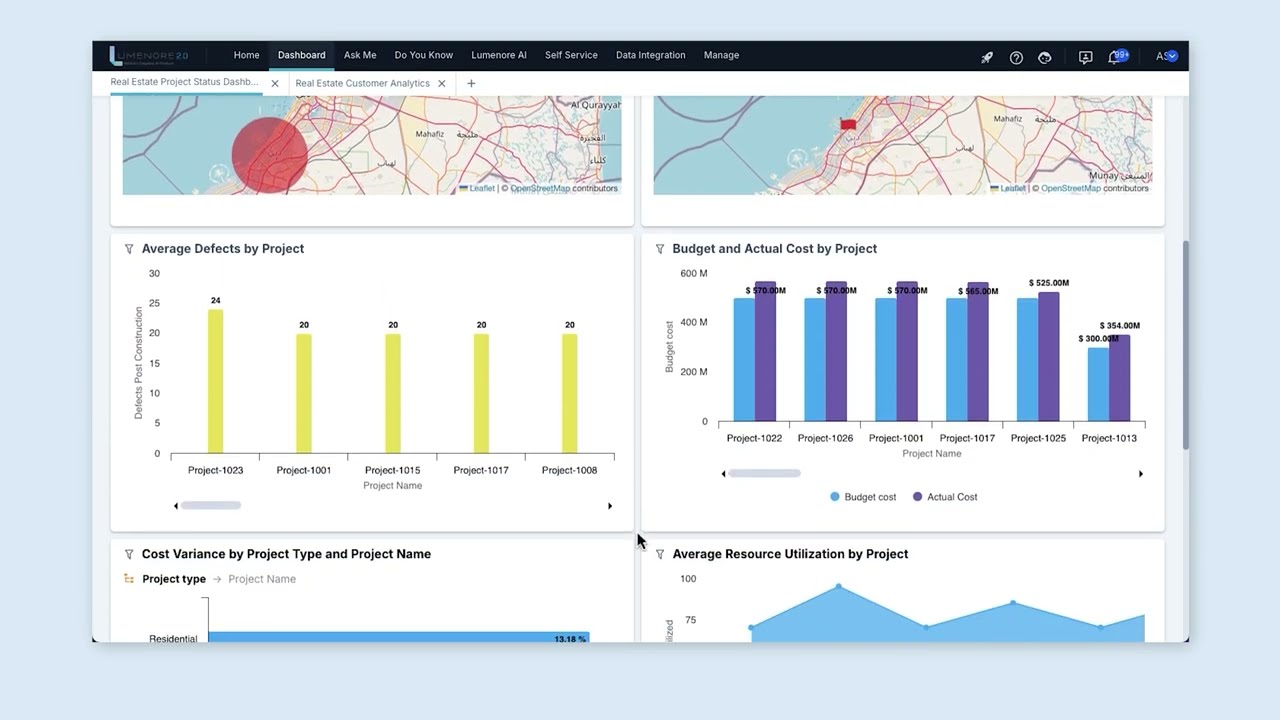Click the rocket launch icon
Screen dimensions: 1280x720
[x=986, y=57]
